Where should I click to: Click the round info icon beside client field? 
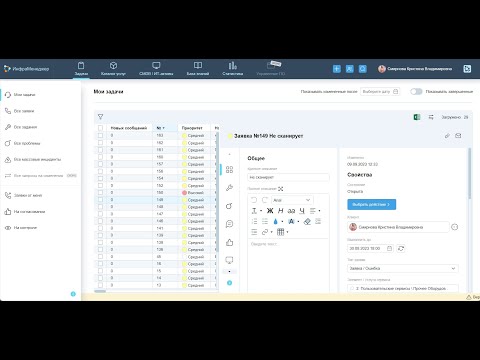coord(454,227)
